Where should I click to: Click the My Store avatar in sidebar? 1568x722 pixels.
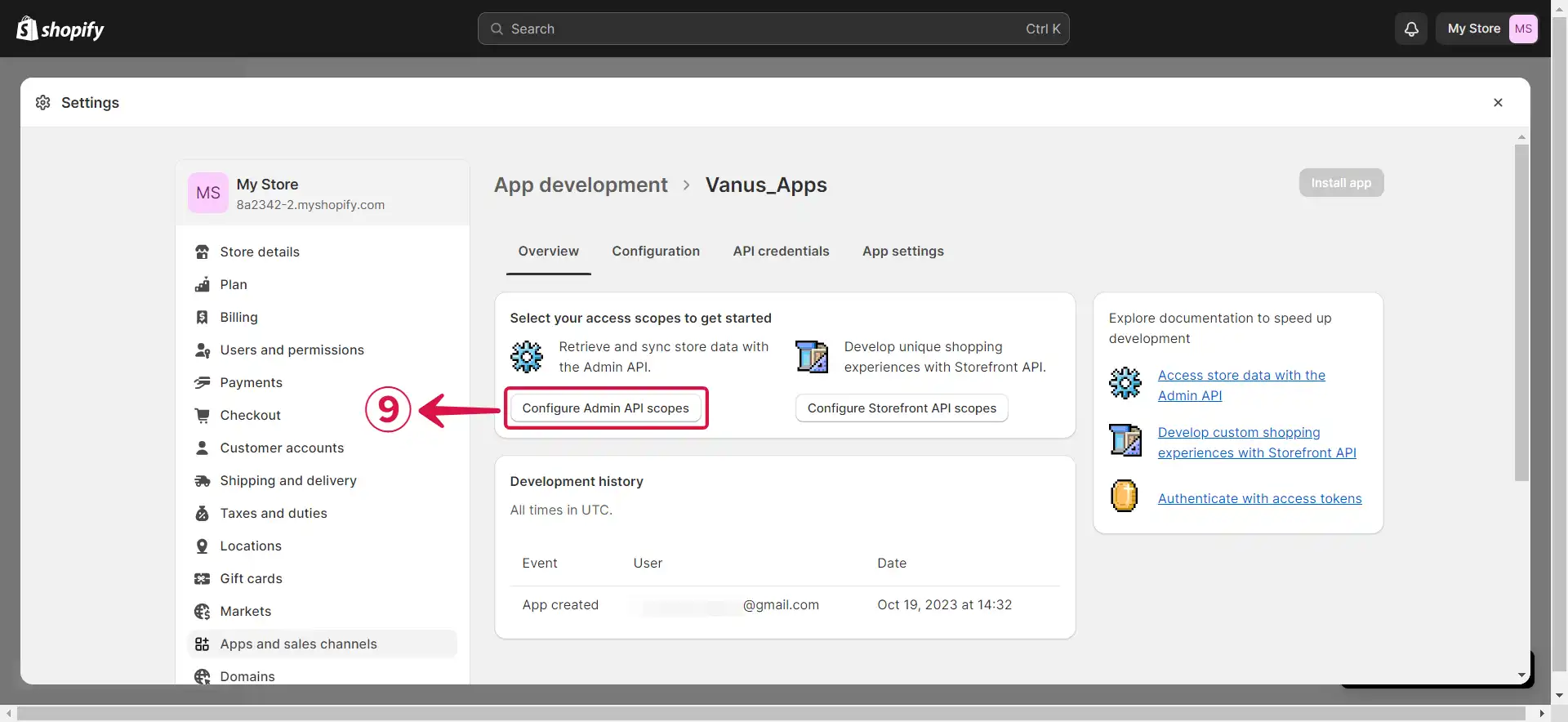pyautogui.click(x=208, y=193)
